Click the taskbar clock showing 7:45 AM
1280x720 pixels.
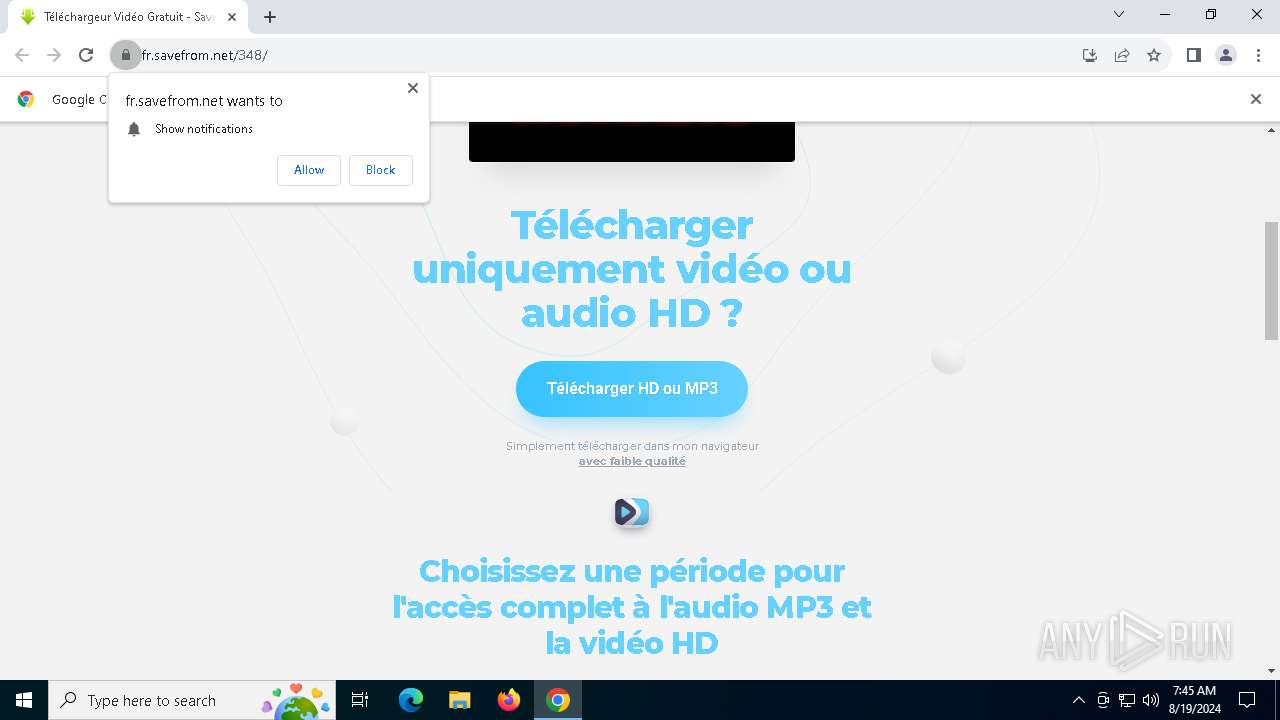[1194, 700]
